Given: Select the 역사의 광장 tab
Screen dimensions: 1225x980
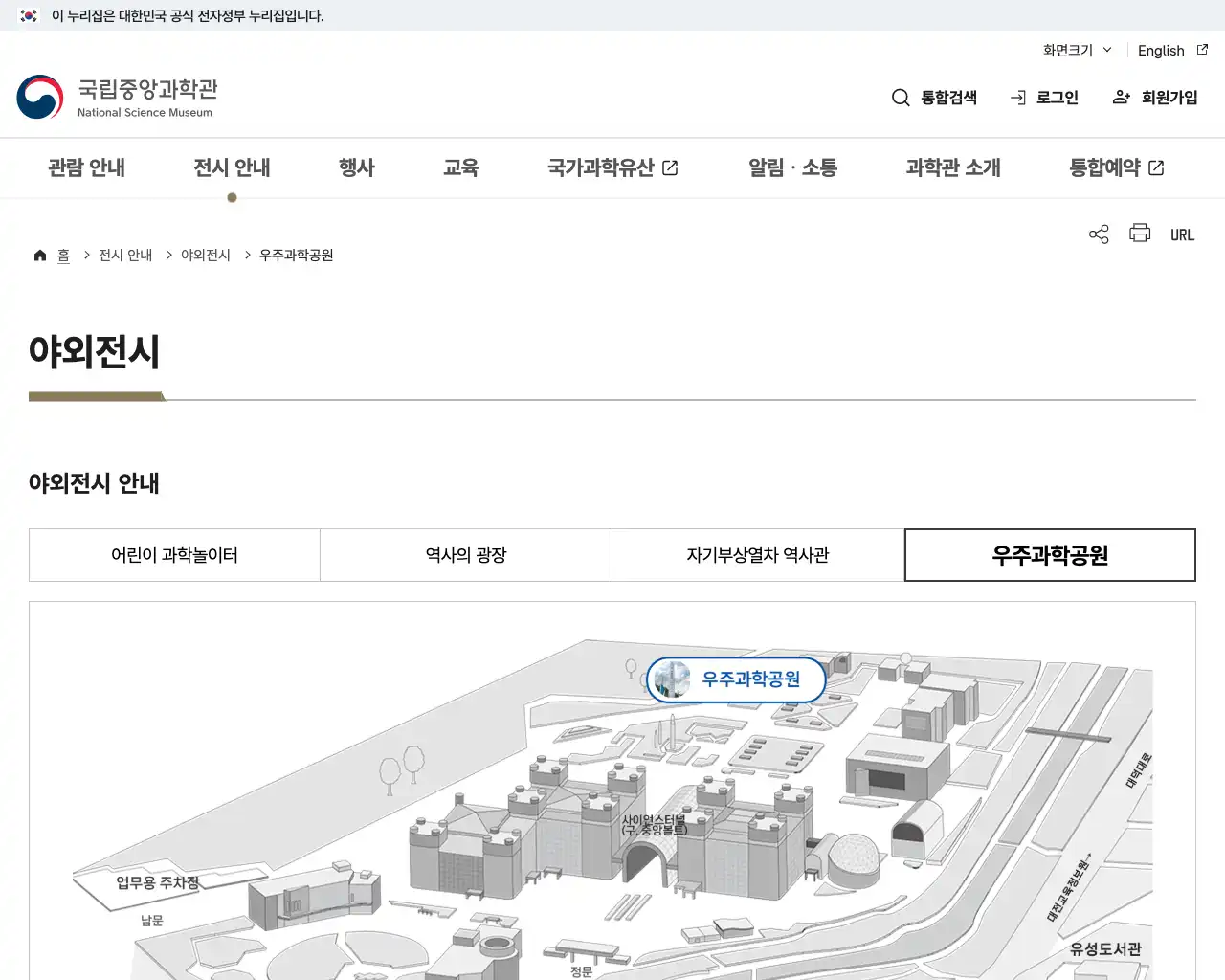Looking at the screenshot, I should coord(466,555).
